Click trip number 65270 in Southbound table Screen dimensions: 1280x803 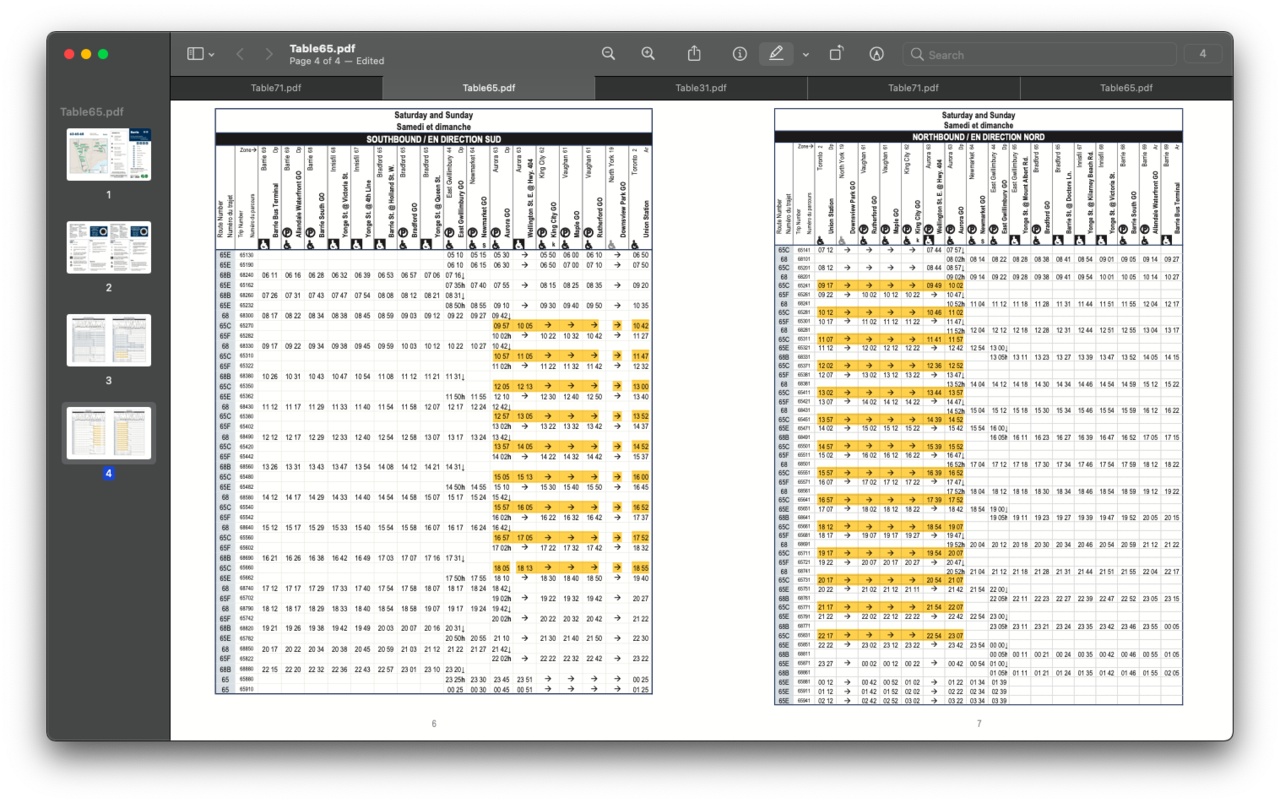(x=247, y=325)
